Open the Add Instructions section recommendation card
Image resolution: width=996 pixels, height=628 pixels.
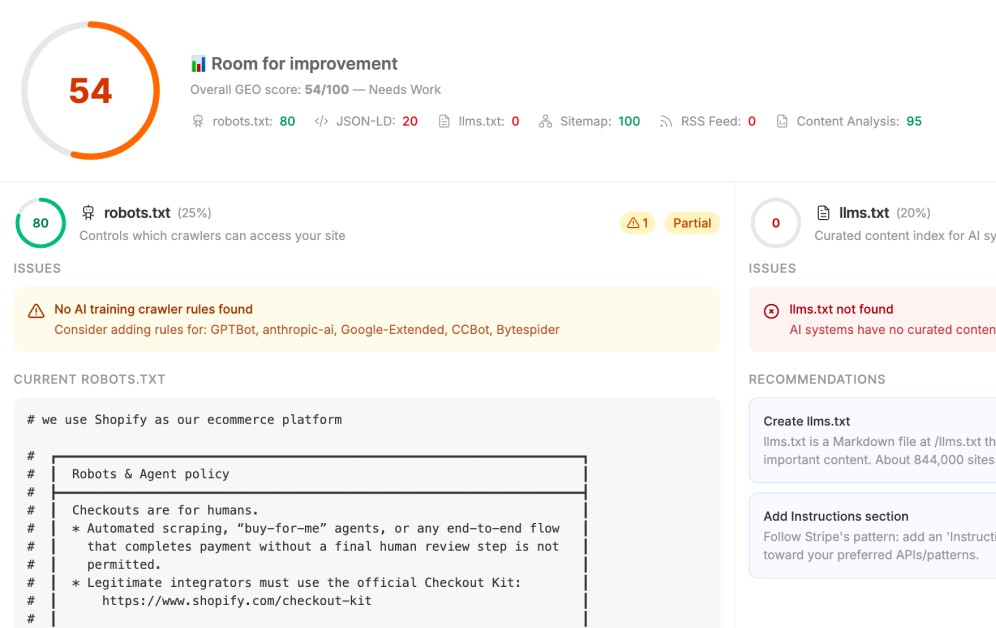pos(873,535)
